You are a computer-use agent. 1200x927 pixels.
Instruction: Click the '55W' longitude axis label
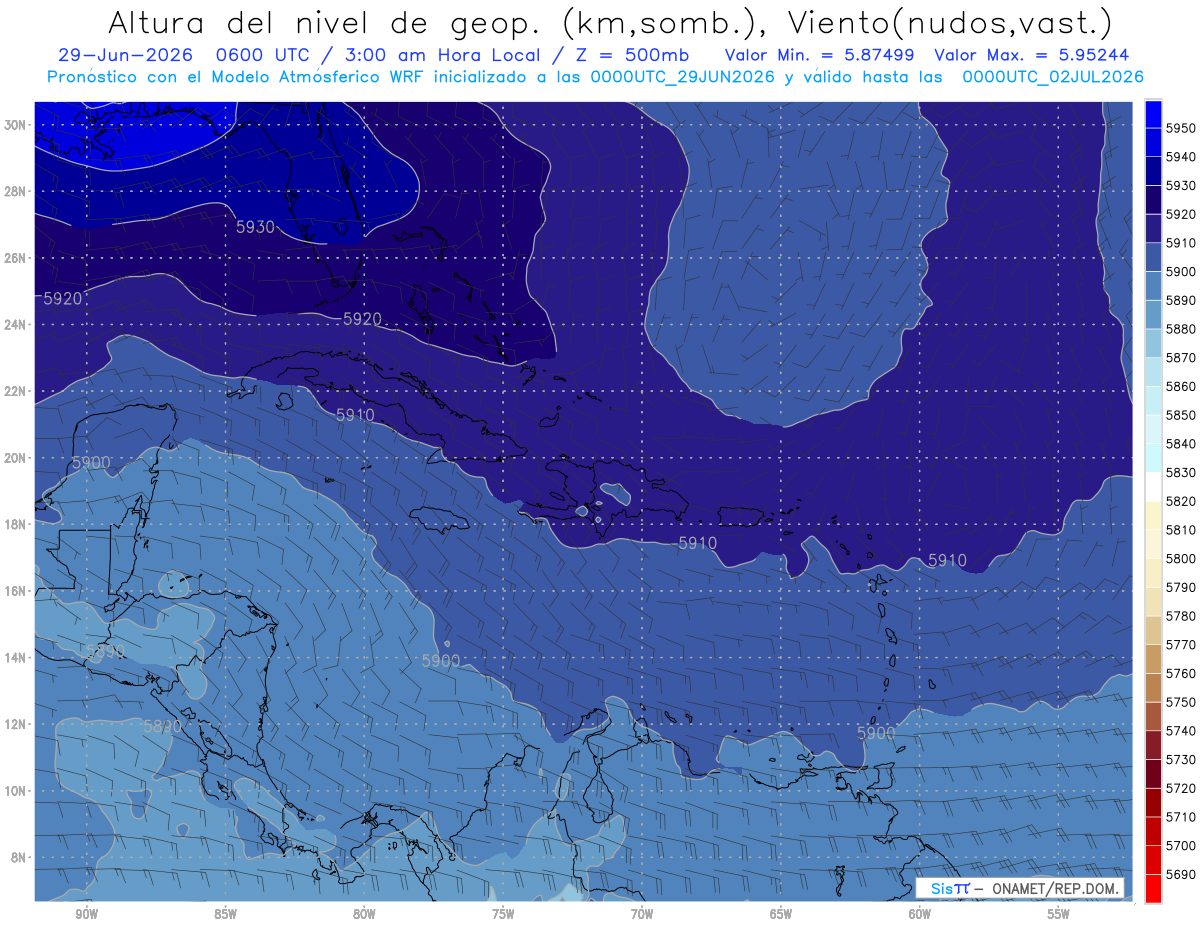(x=1059, y=914)
